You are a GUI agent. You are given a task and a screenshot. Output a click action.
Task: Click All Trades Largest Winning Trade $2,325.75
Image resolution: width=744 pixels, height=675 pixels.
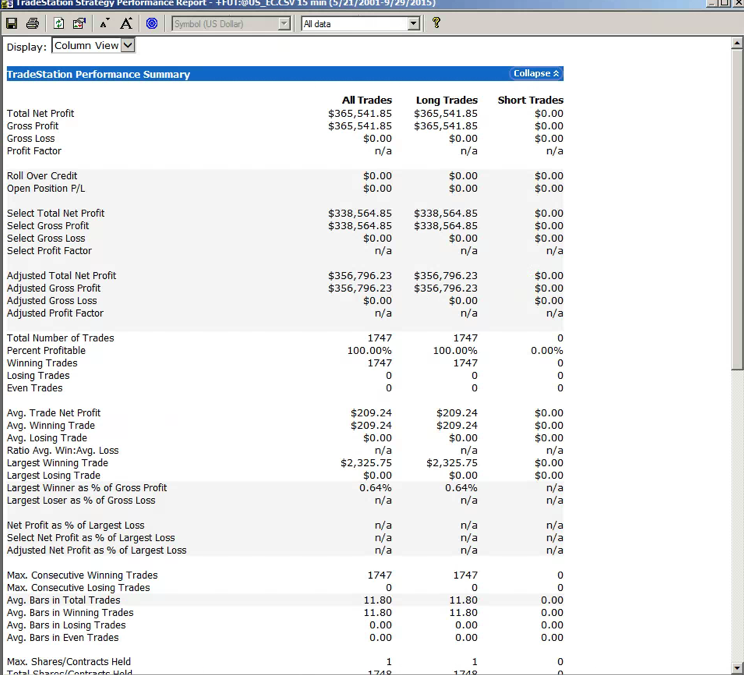pos(366,463)
